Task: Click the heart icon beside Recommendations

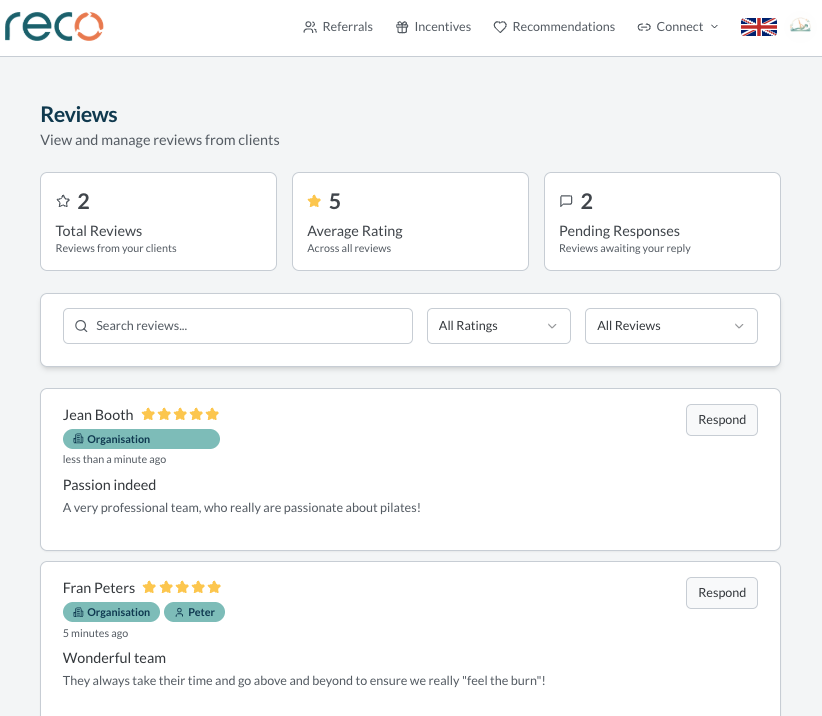Action: tap(499, 27)
